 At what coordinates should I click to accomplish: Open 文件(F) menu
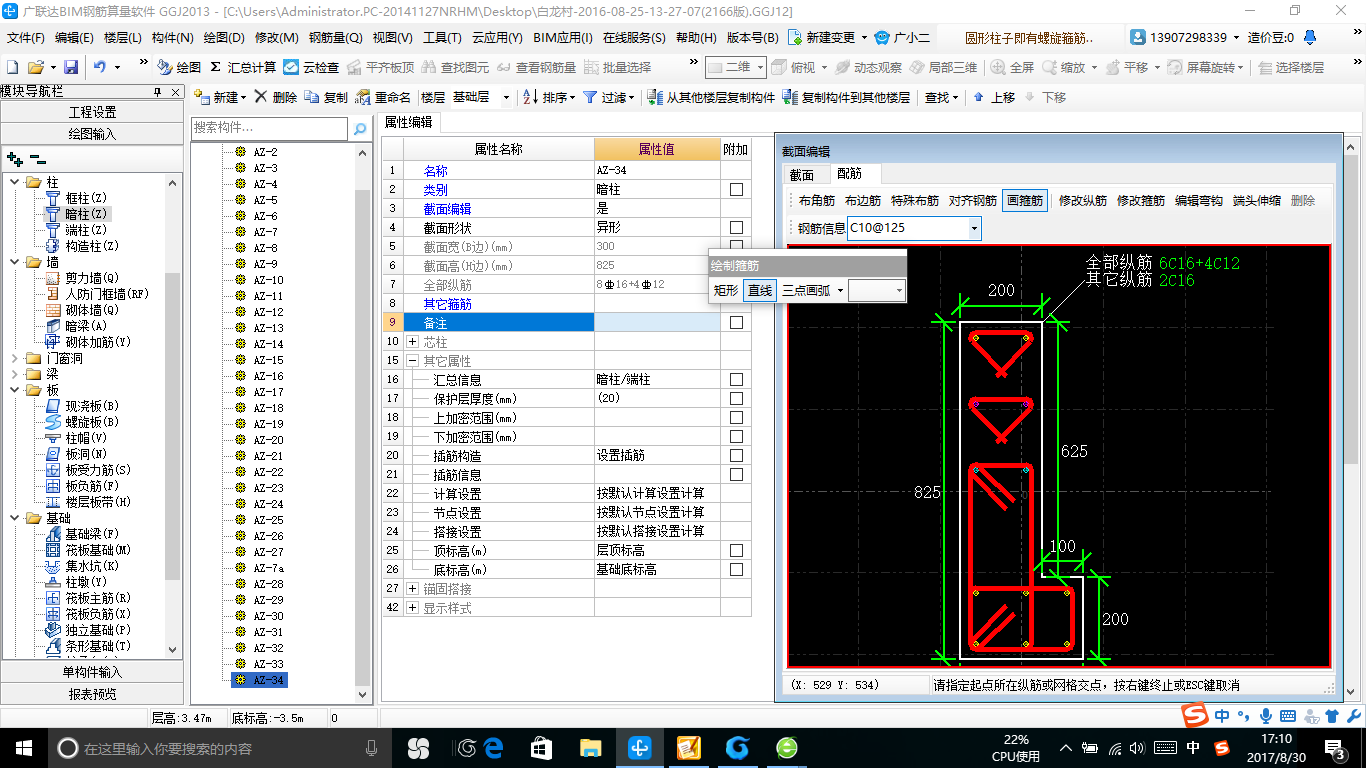(x=26, y=37)
